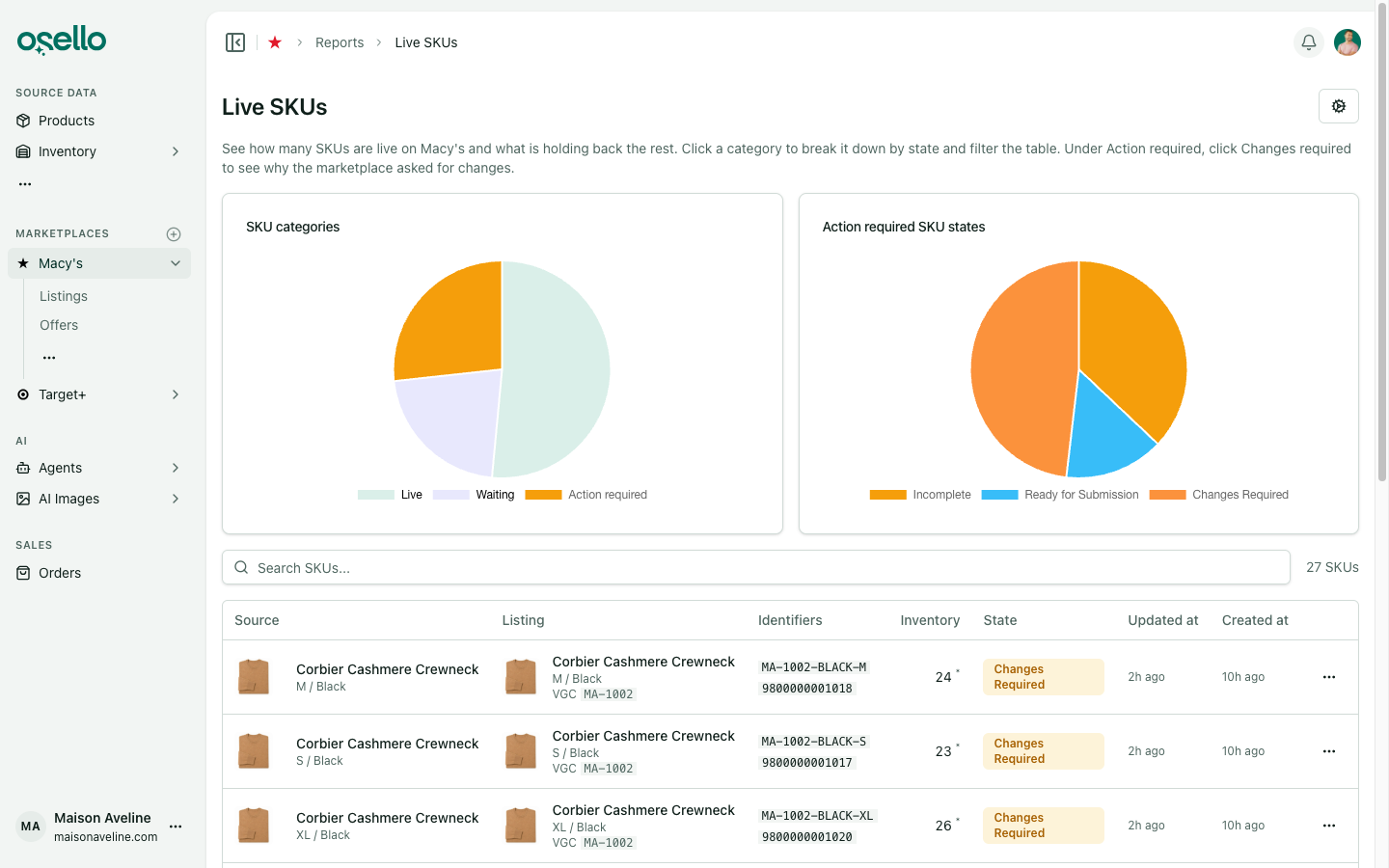The height and width of the screenshot is (868, 1389).
Task: Click the Target+ bullseye icon
Action: (23, 394)
